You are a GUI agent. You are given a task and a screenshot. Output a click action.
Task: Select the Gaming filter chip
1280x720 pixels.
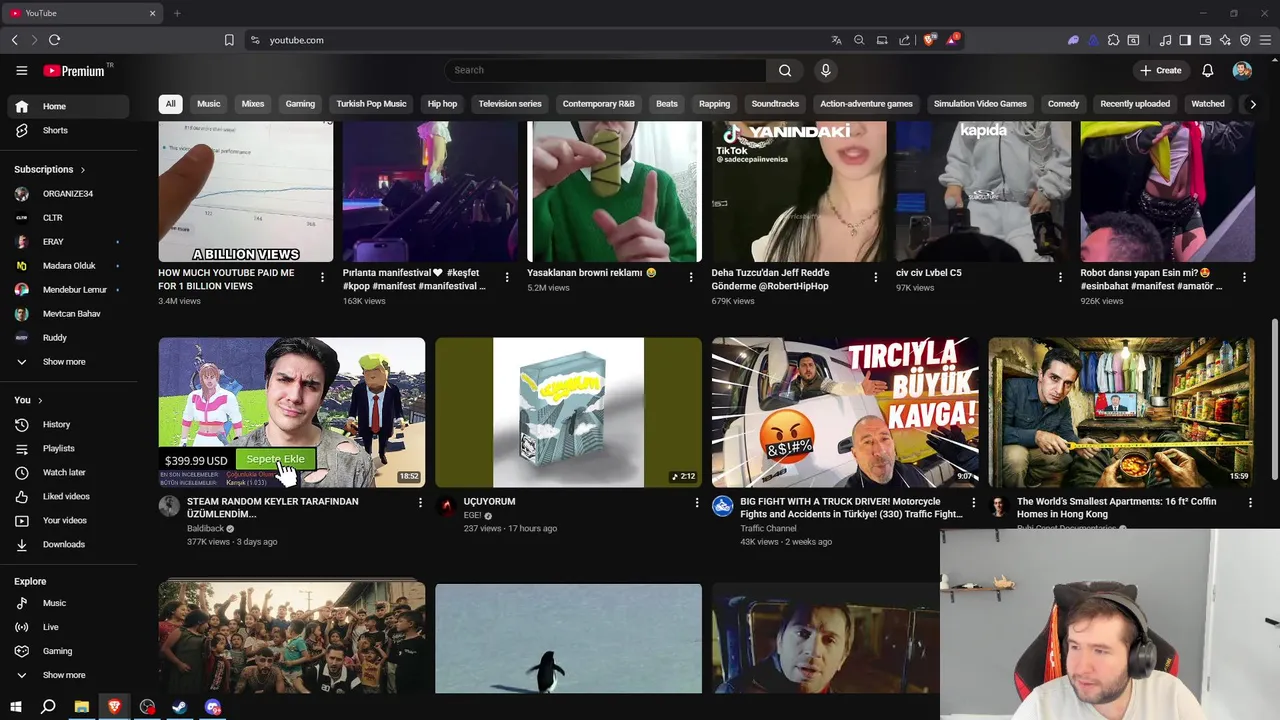coord(300,104)
